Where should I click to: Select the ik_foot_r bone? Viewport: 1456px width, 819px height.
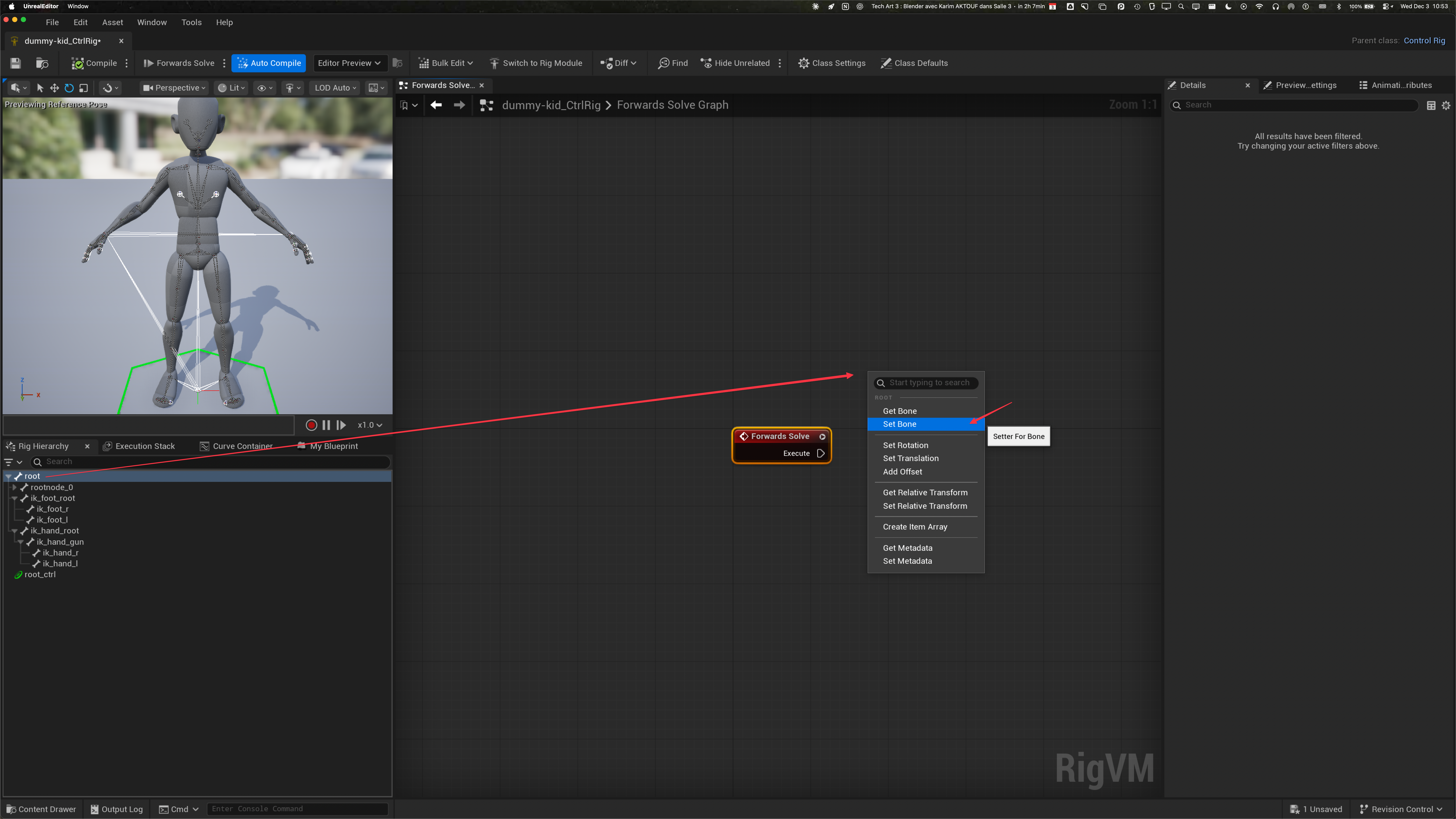pyautogui.click(x=53, y=509)
